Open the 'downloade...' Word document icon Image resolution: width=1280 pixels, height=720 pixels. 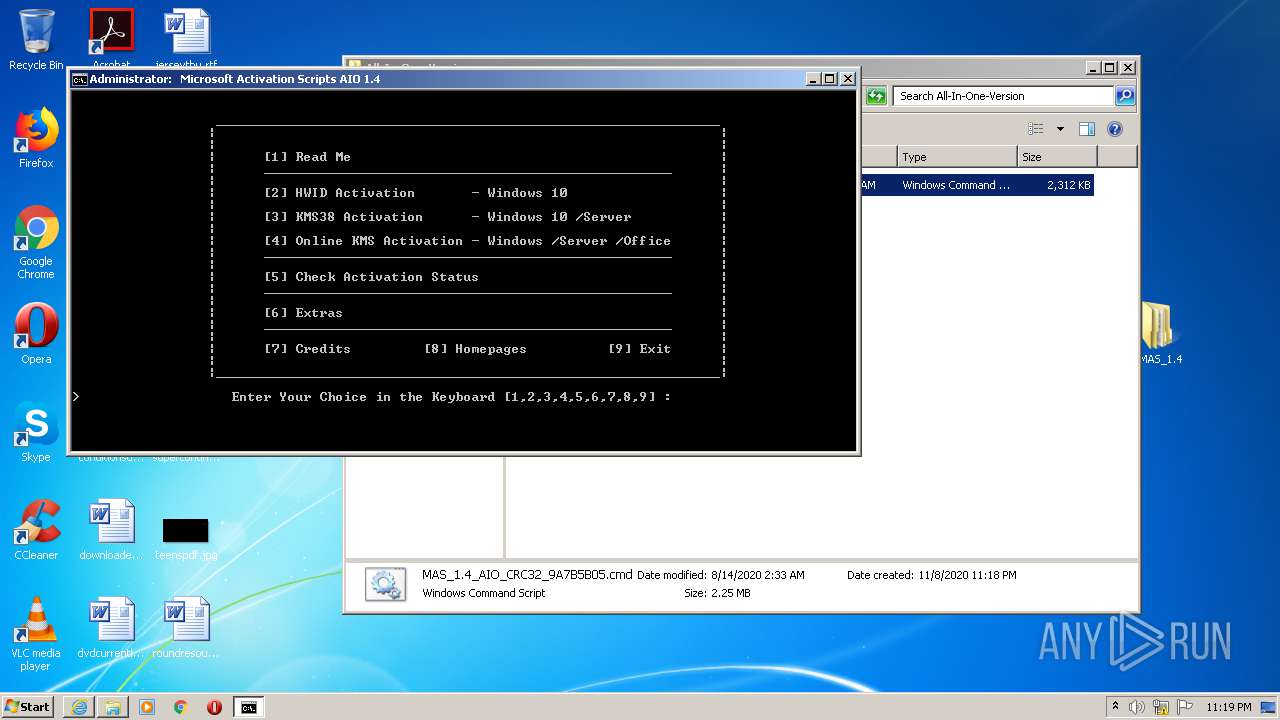pyautogui.click(x=111, y=530)
